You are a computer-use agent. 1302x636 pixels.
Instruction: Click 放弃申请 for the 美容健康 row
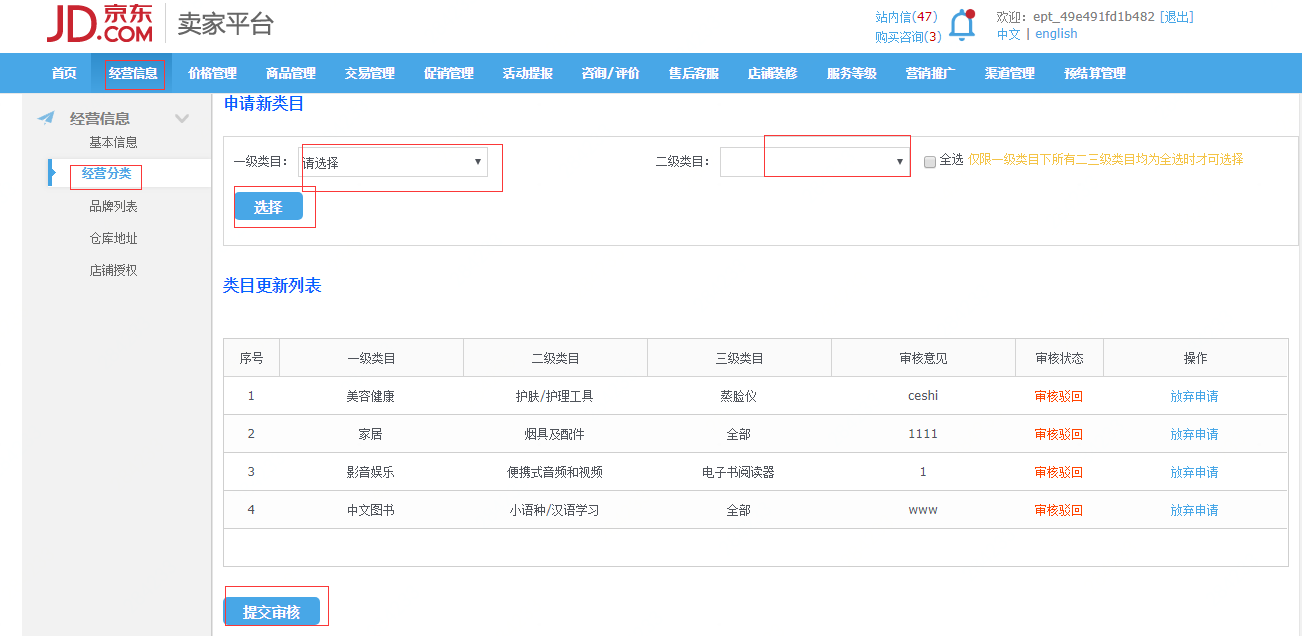1196,395
